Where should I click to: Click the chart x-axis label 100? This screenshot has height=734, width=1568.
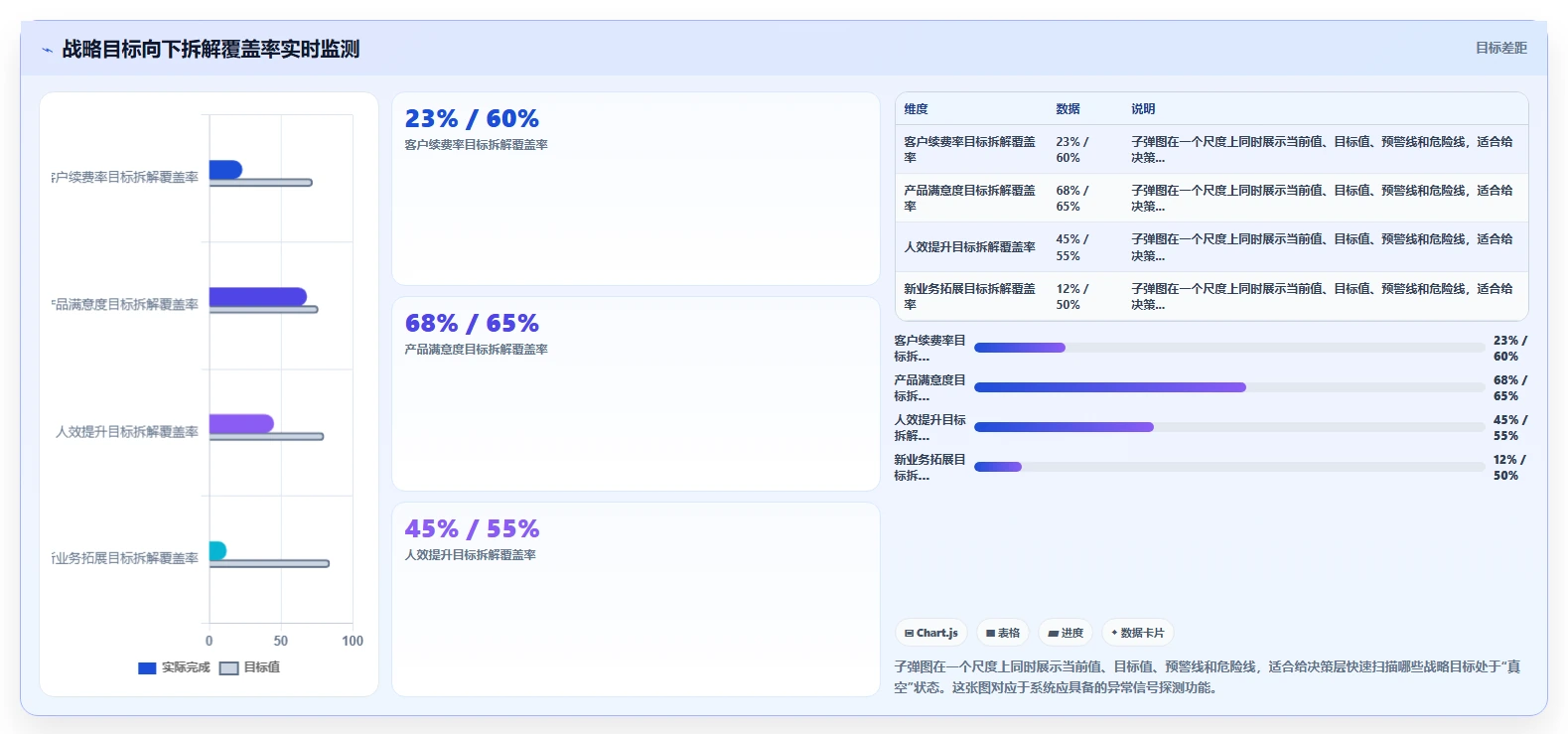(x=353, y=641)
